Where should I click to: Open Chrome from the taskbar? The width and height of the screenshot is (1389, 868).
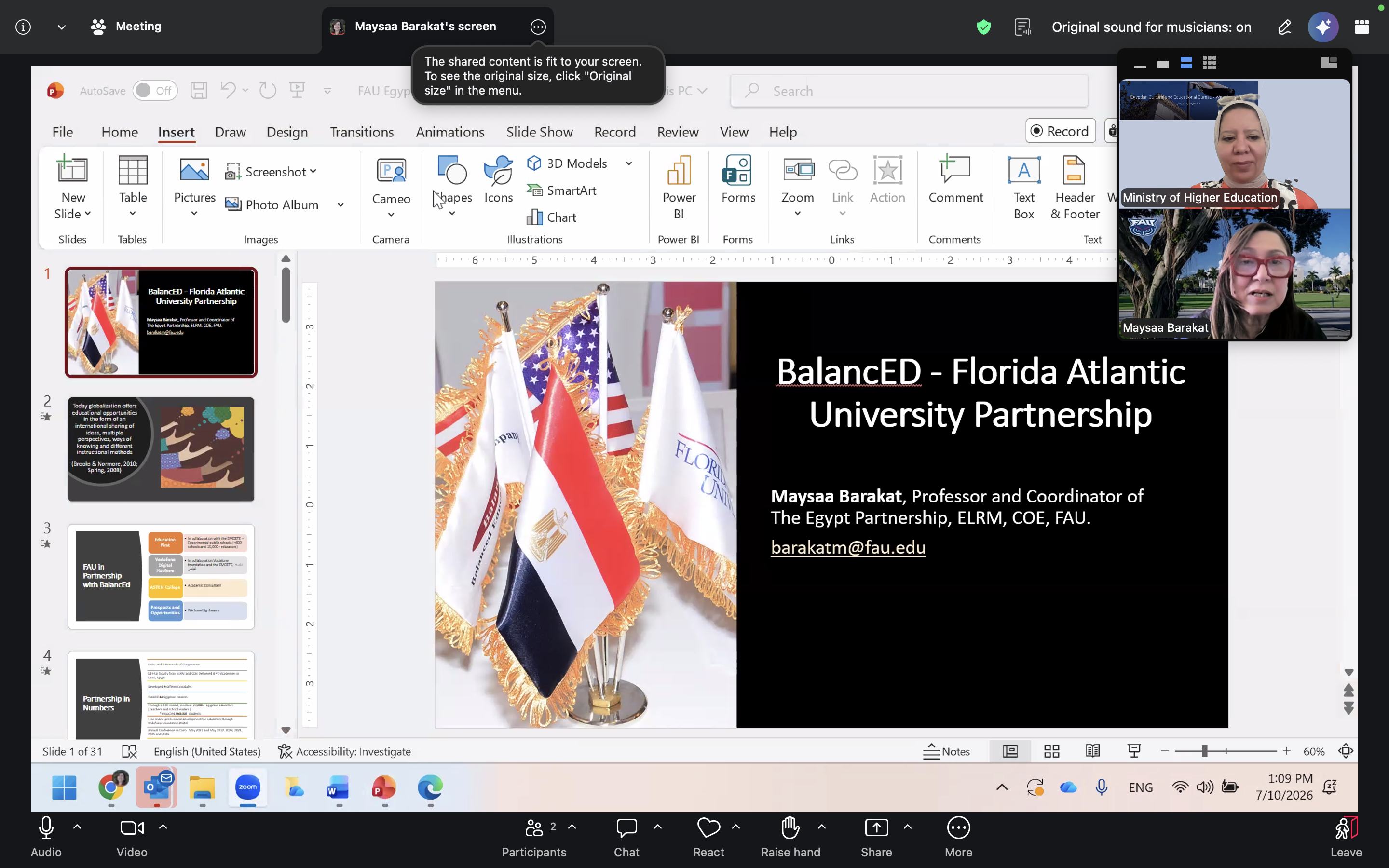[x=111, y=787]
